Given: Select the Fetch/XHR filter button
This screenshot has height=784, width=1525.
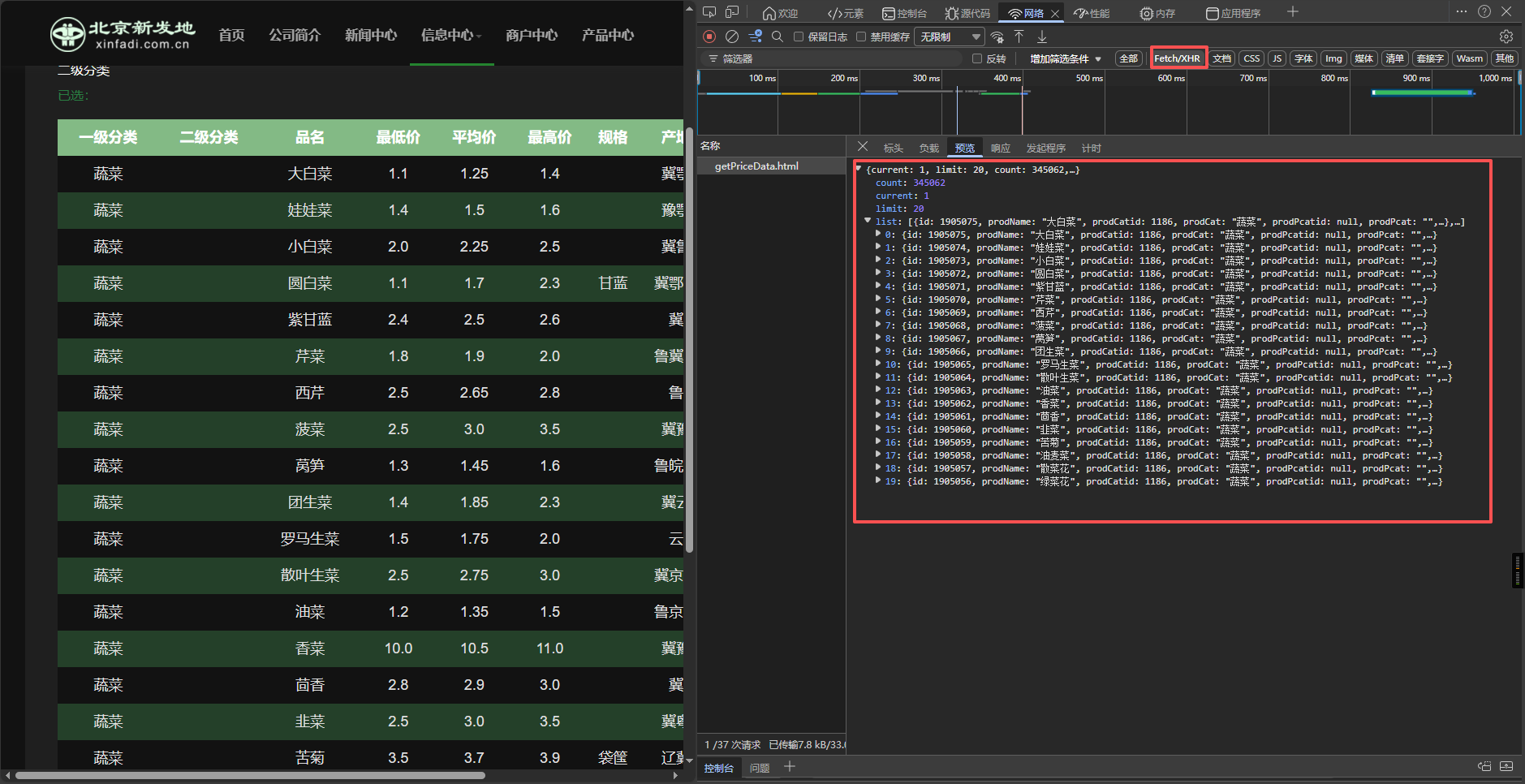Looking at the screenshot, I should pyautogui.click(x=1177, y=58).
